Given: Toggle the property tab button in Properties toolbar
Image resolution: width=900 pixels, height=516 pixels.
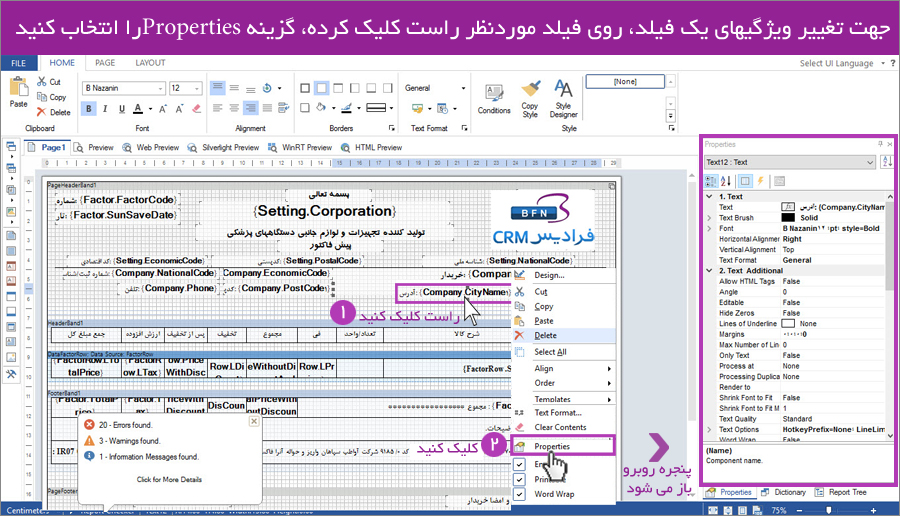Looking at the screenshot, I should coord(744,181).
